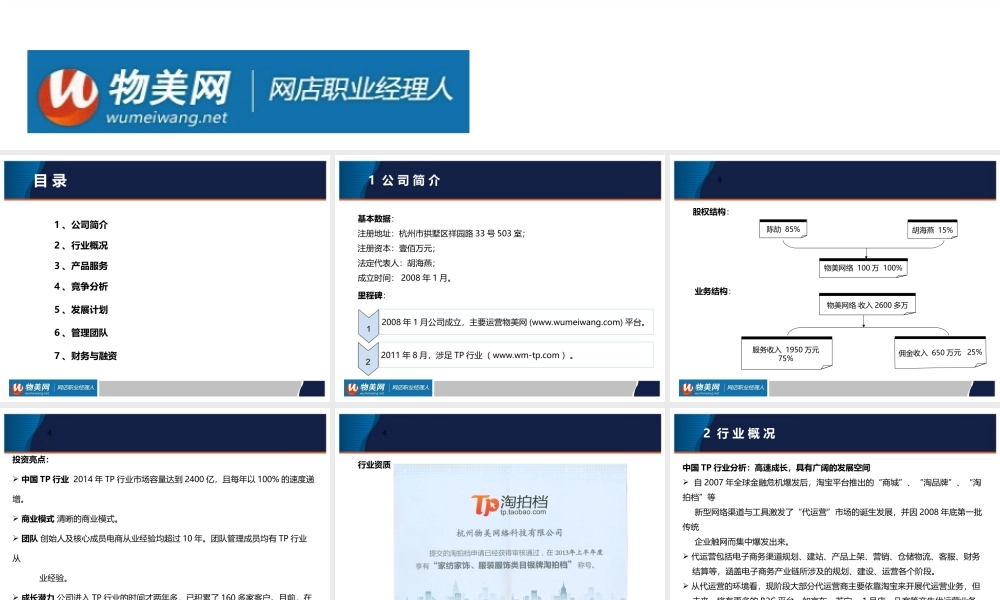Click the 行业资质 label
The width and height of the screenshot is (1000, 600).
[x=374, y=465]
